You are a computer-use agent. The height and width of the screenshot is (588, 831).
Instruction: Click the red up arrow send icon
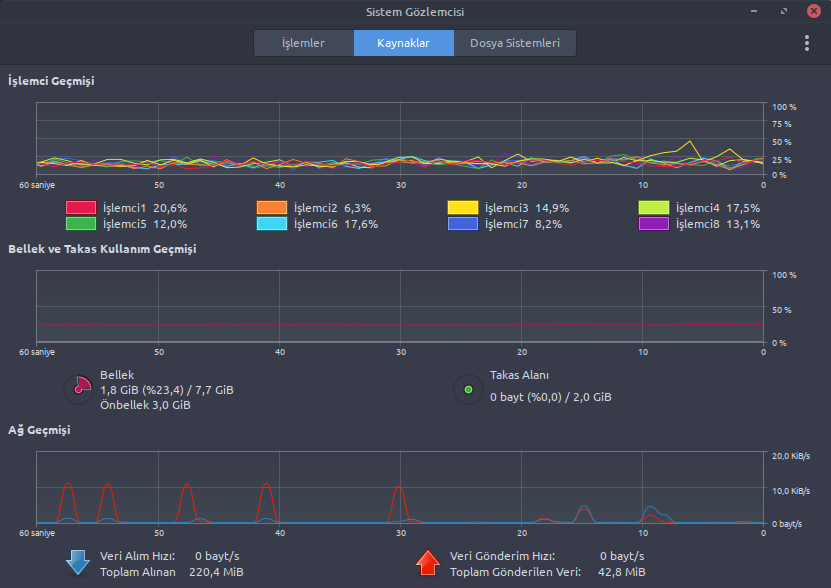428,563
